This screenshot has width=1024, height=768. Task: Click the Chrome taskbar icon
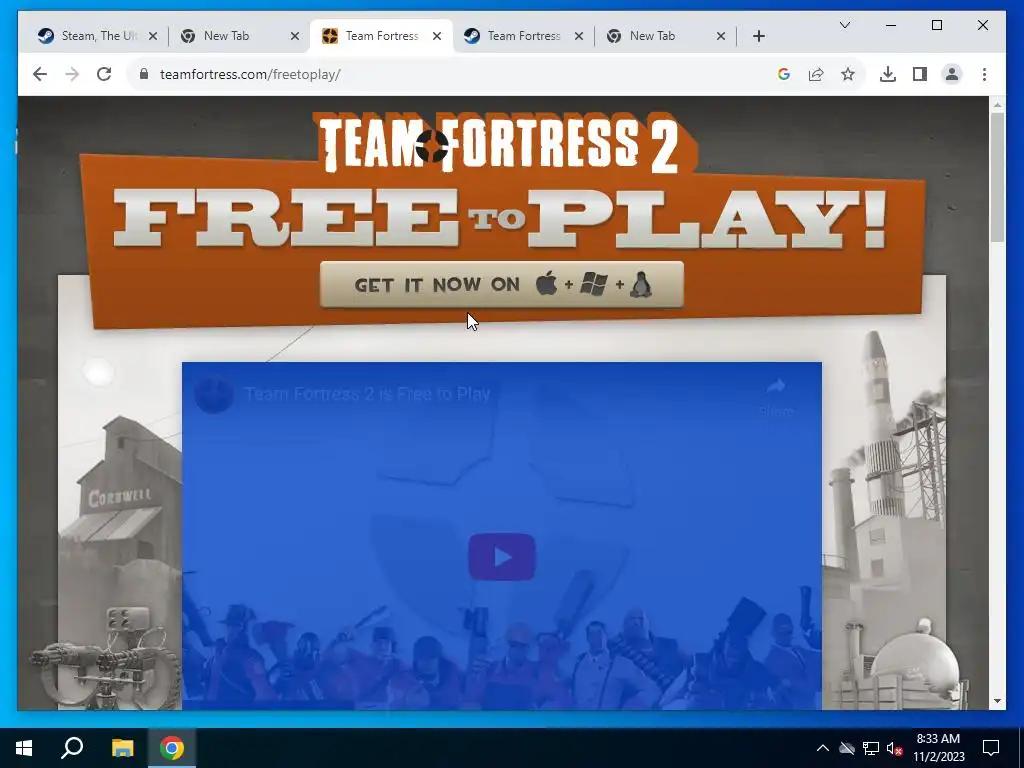(x=172, y=748)
